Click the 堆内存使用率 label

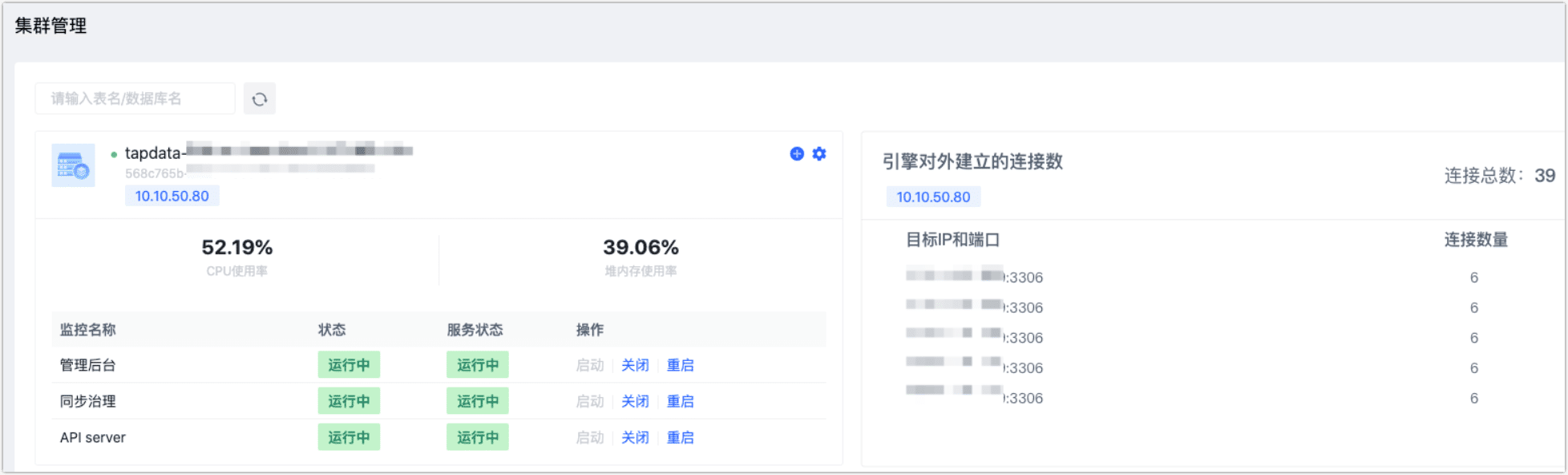pyautogui.click(x=641, y=271)
